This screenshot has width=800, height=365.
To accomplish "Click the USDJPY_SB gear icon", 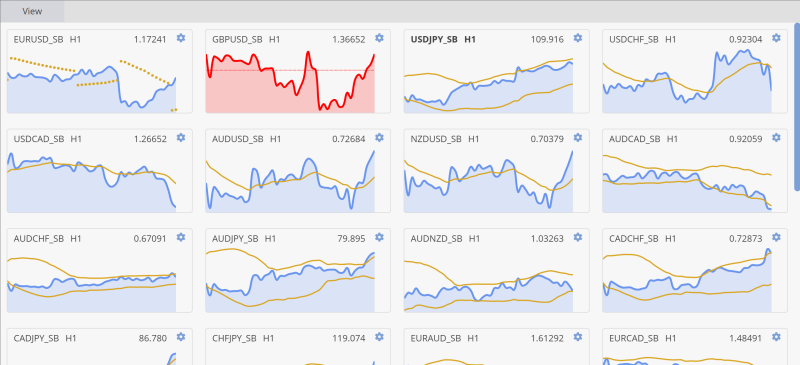I will 578,38.
